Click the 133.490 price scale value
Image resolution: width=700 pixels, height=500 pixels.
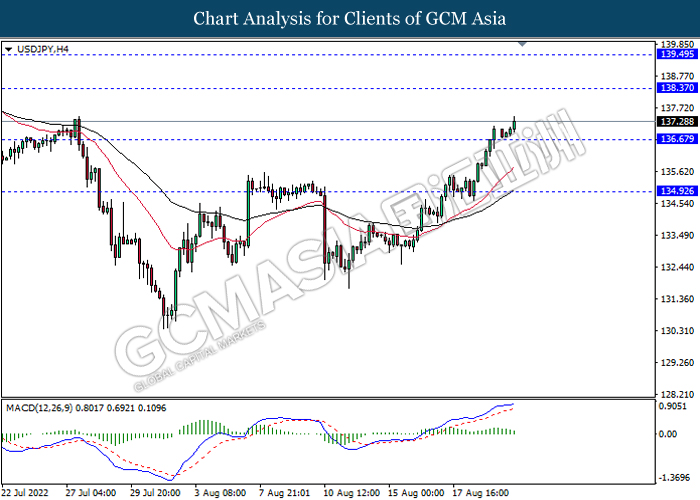click(677, 235)
